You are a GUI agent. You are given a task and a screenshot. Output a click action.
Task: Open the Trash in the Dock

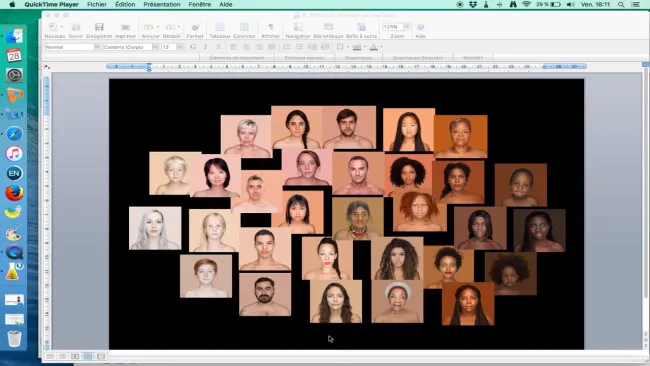(14, 339)
